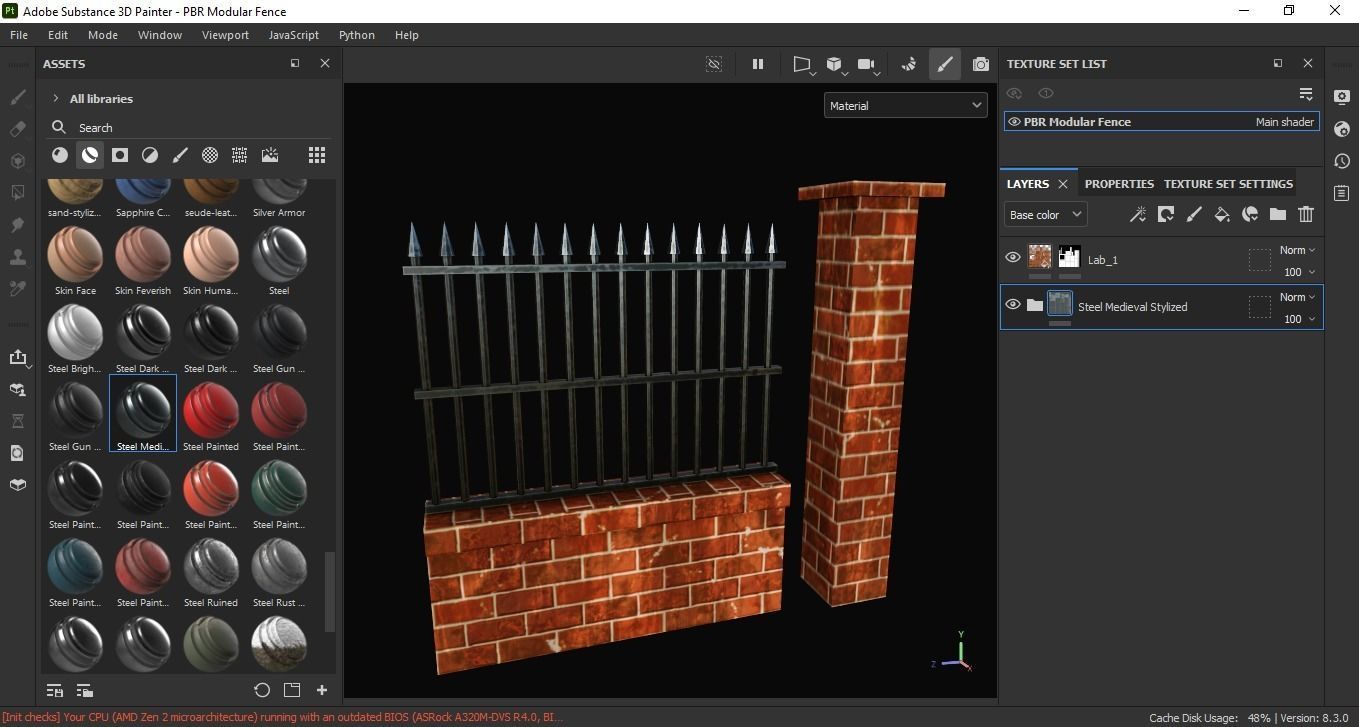Select Main shader for PBR Modular Fence
This screenshot has width=1359, height=727.
[x=1285, y=122]
